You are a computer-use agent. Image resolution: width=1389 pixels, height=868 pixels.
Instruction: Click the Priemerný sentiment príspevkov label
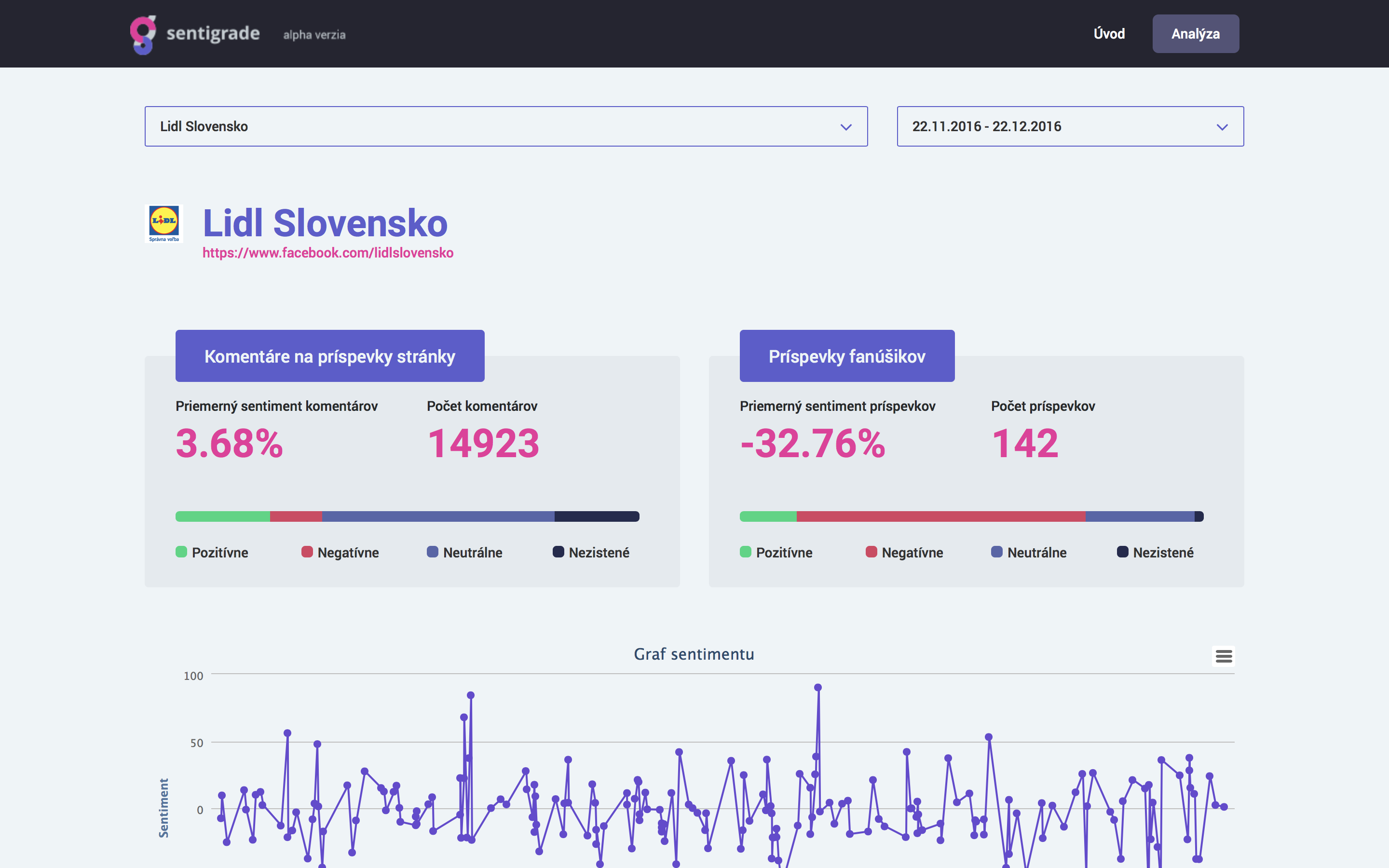(837, 406)
